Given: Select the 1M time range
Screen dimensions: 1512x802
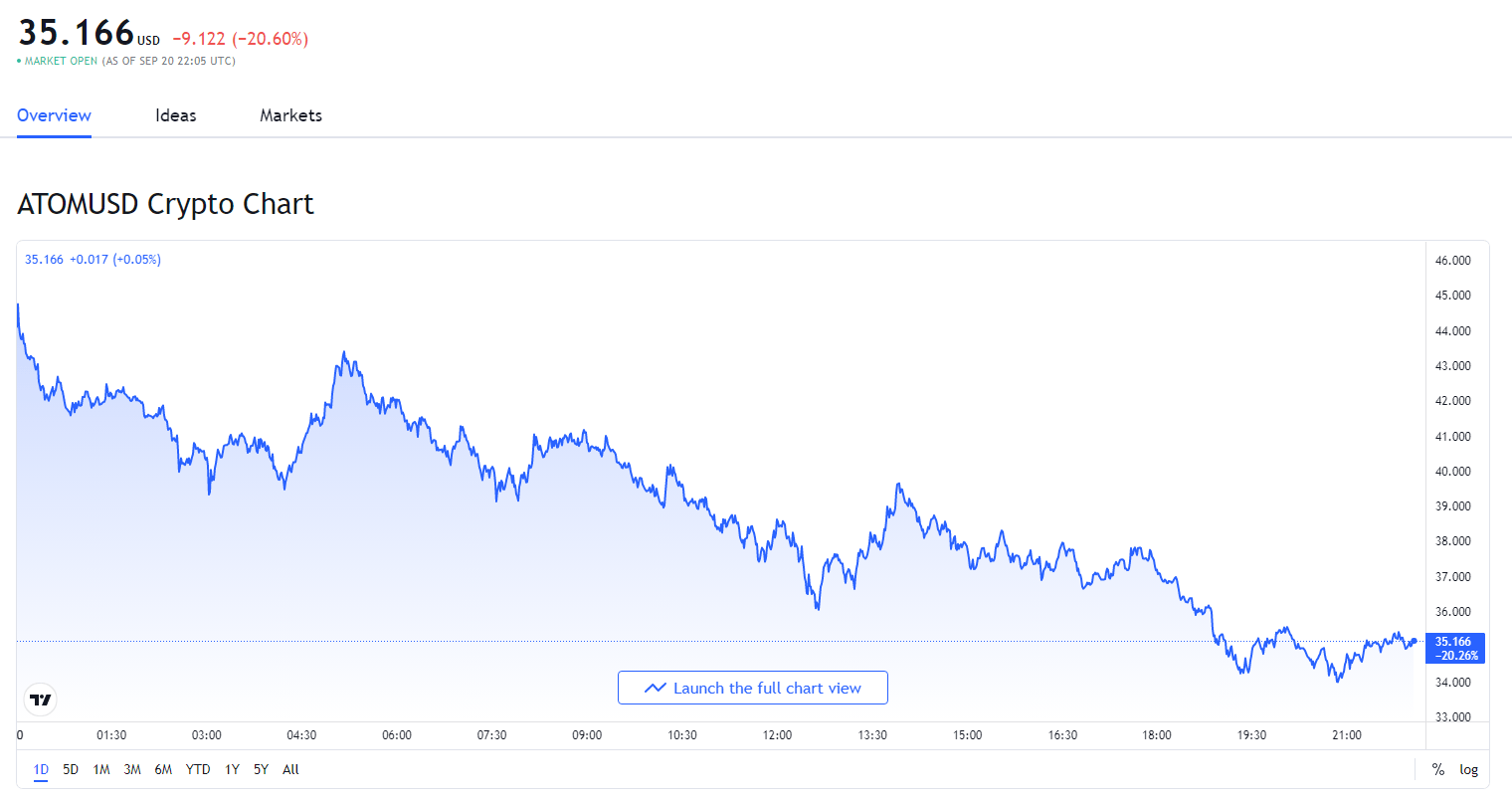Looking at the screenshot, I should click(x=100, y=769).
